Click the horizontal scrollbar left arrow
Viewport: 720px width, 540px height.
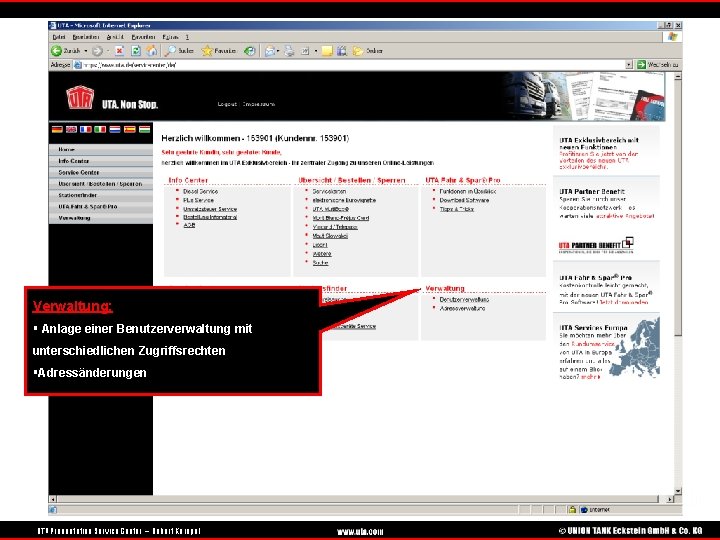[53, 499]
